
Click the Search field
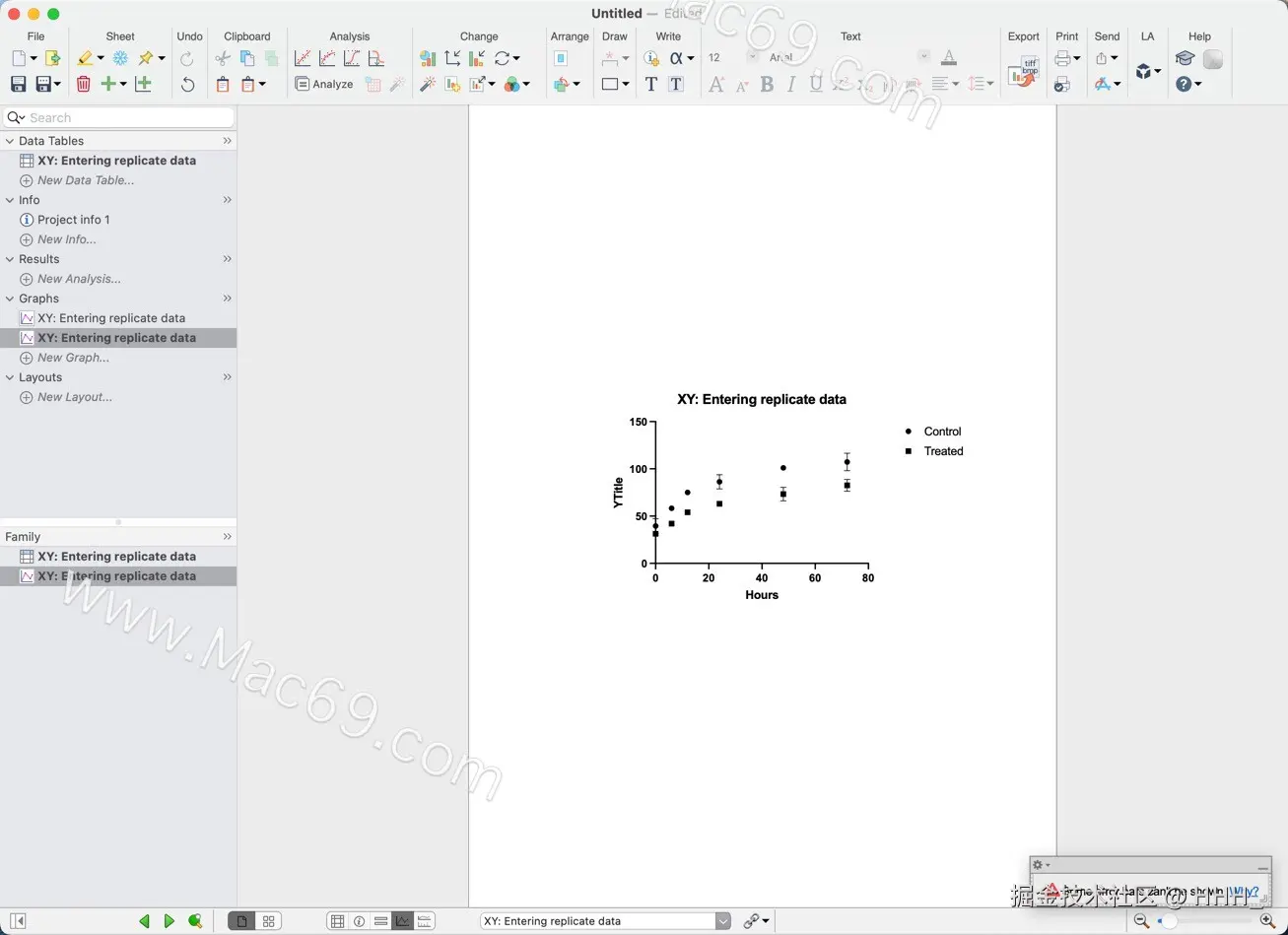pyautogui.click(x=118, y=117)
